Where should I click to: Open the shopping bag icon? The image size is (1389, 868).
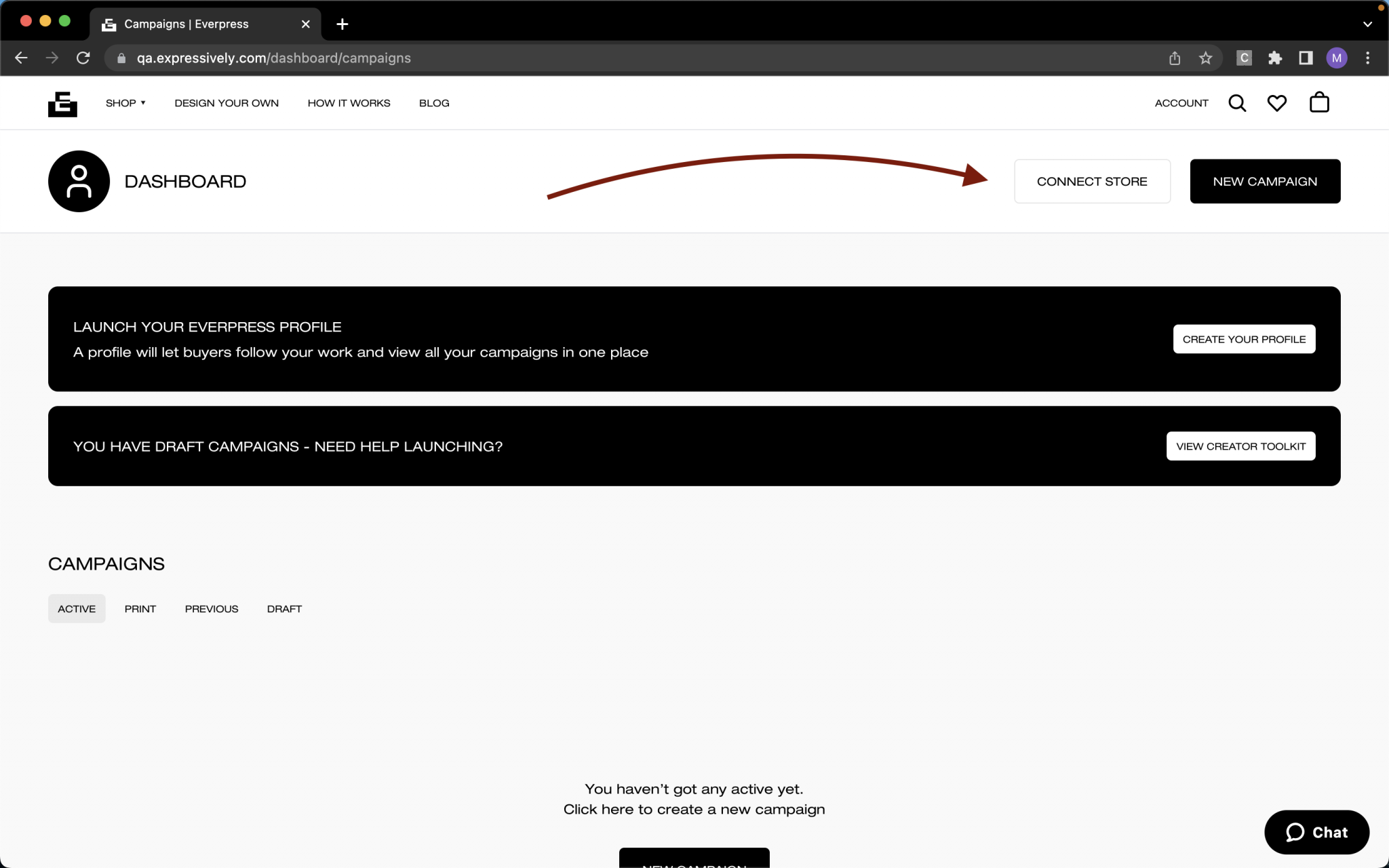[1318, 102]
